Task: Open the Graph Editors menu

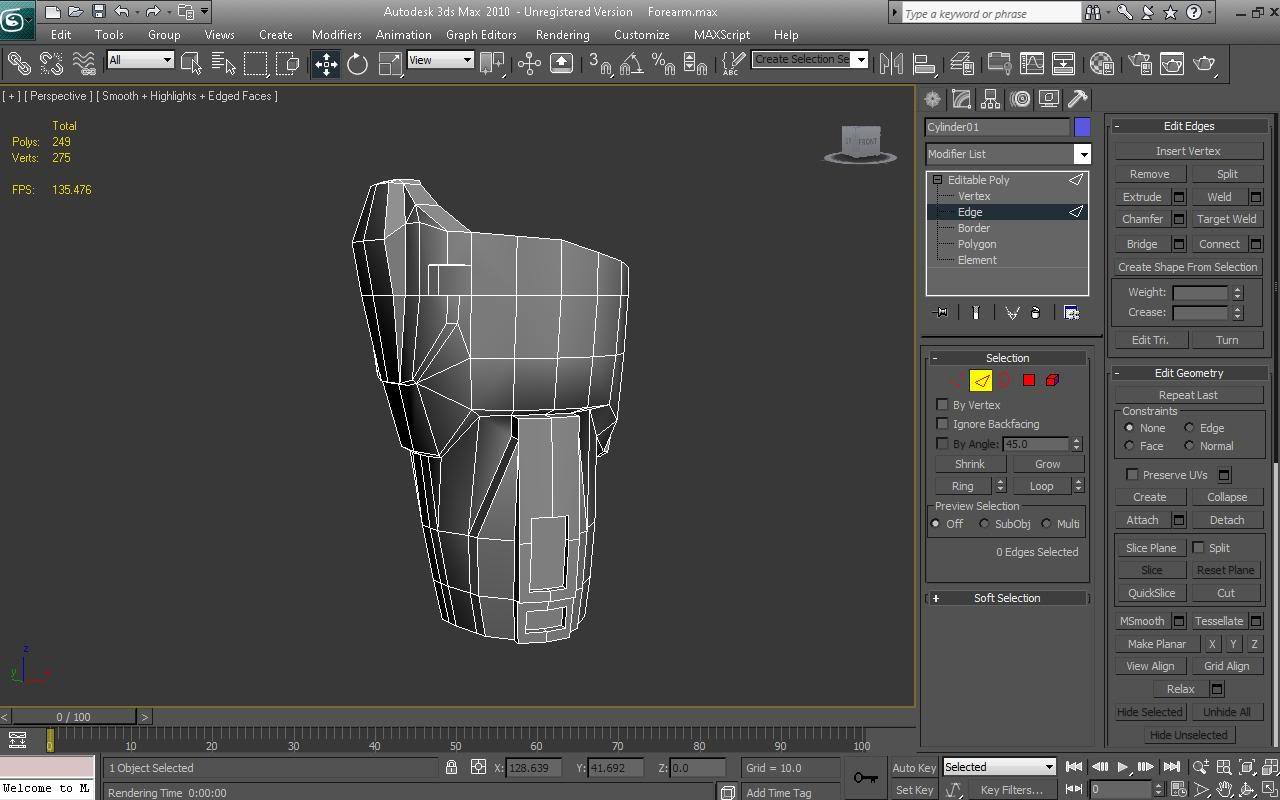Action: click(x=481, y=34)
